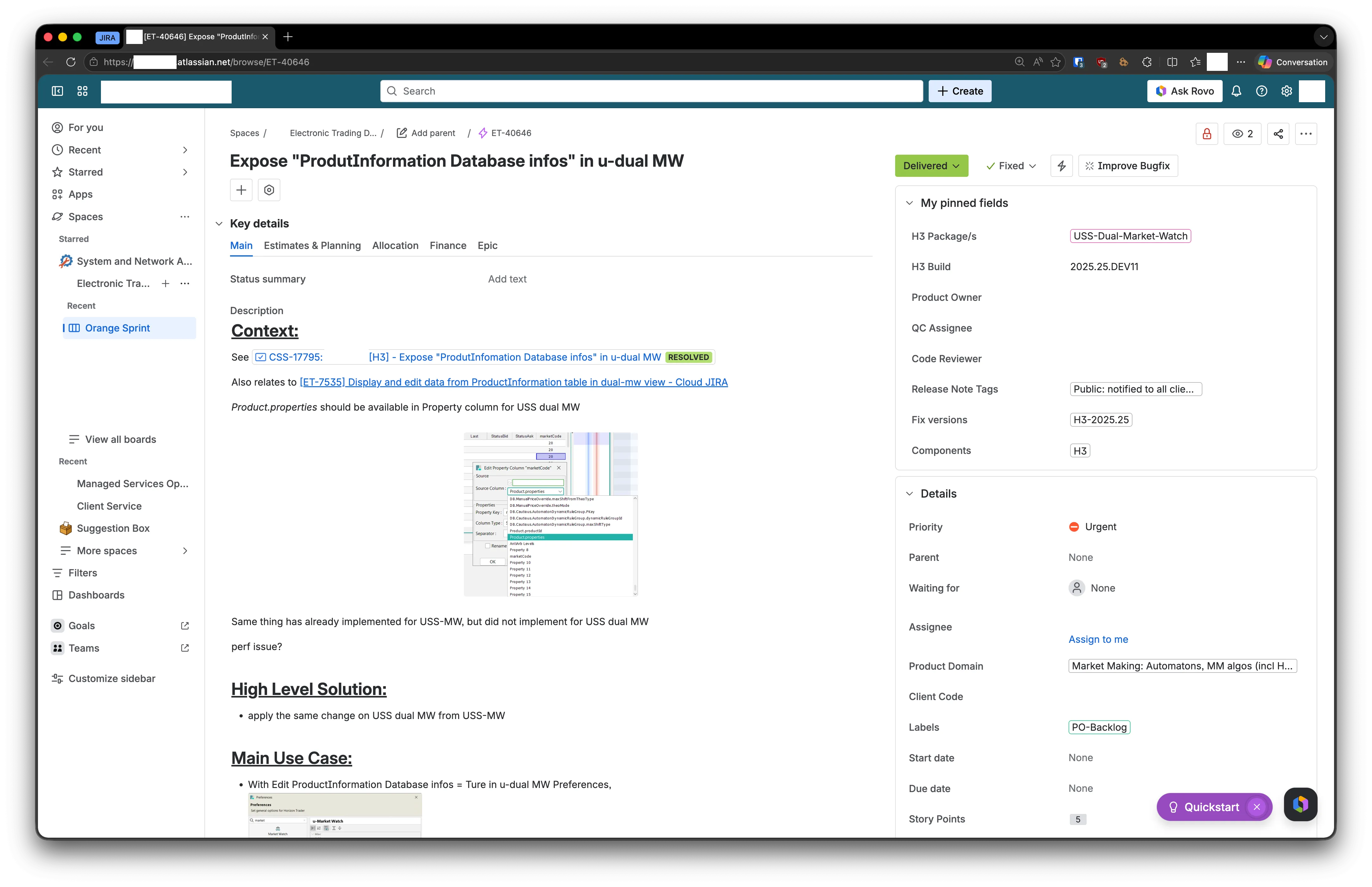
Task: Open the Rovo chat floating icon
Action: (1300, 805)
